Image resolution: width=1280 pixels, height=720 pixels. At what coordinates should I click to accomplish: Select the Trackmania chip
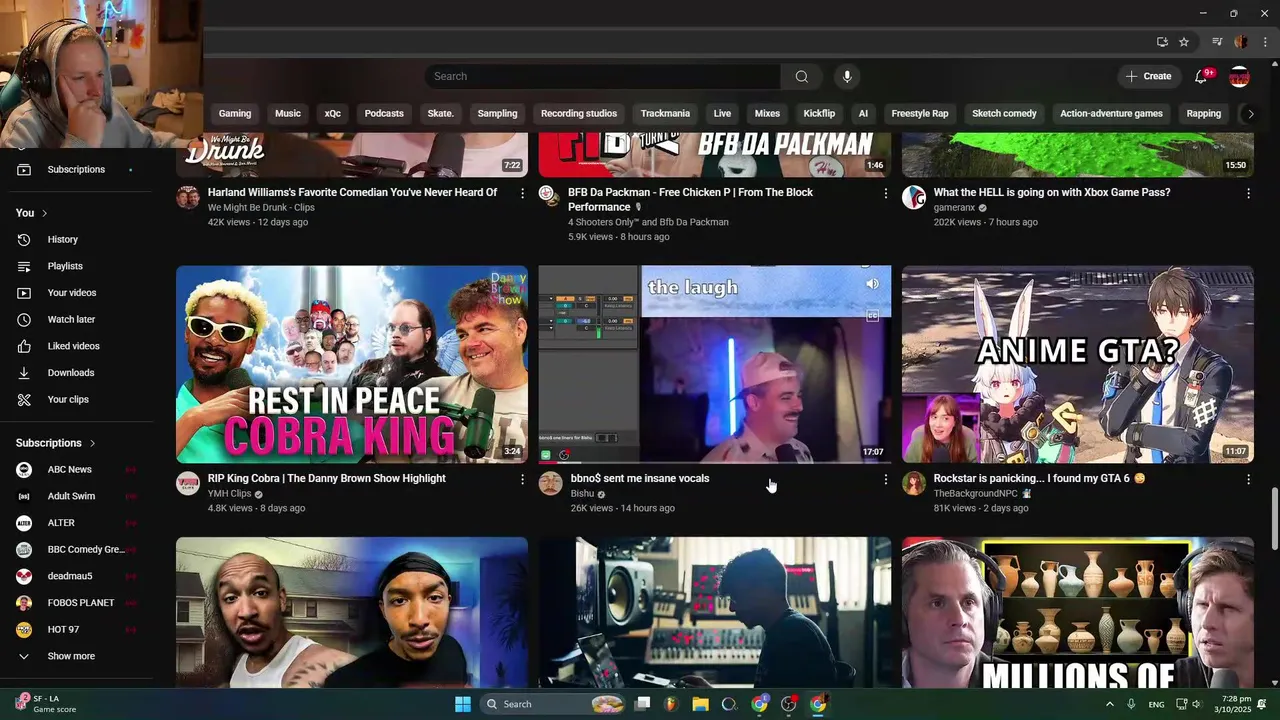tap(665, 113)
